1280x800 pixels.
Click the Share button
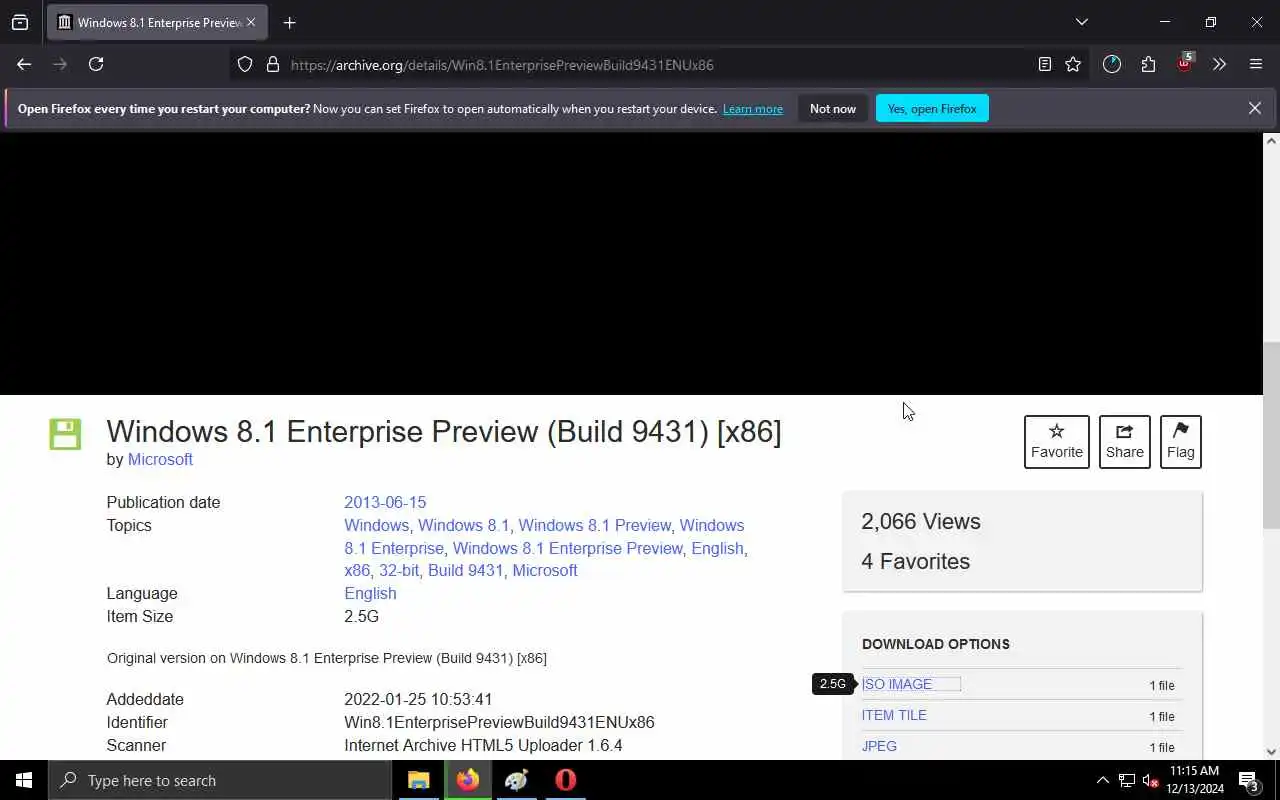coord(1125,442)
